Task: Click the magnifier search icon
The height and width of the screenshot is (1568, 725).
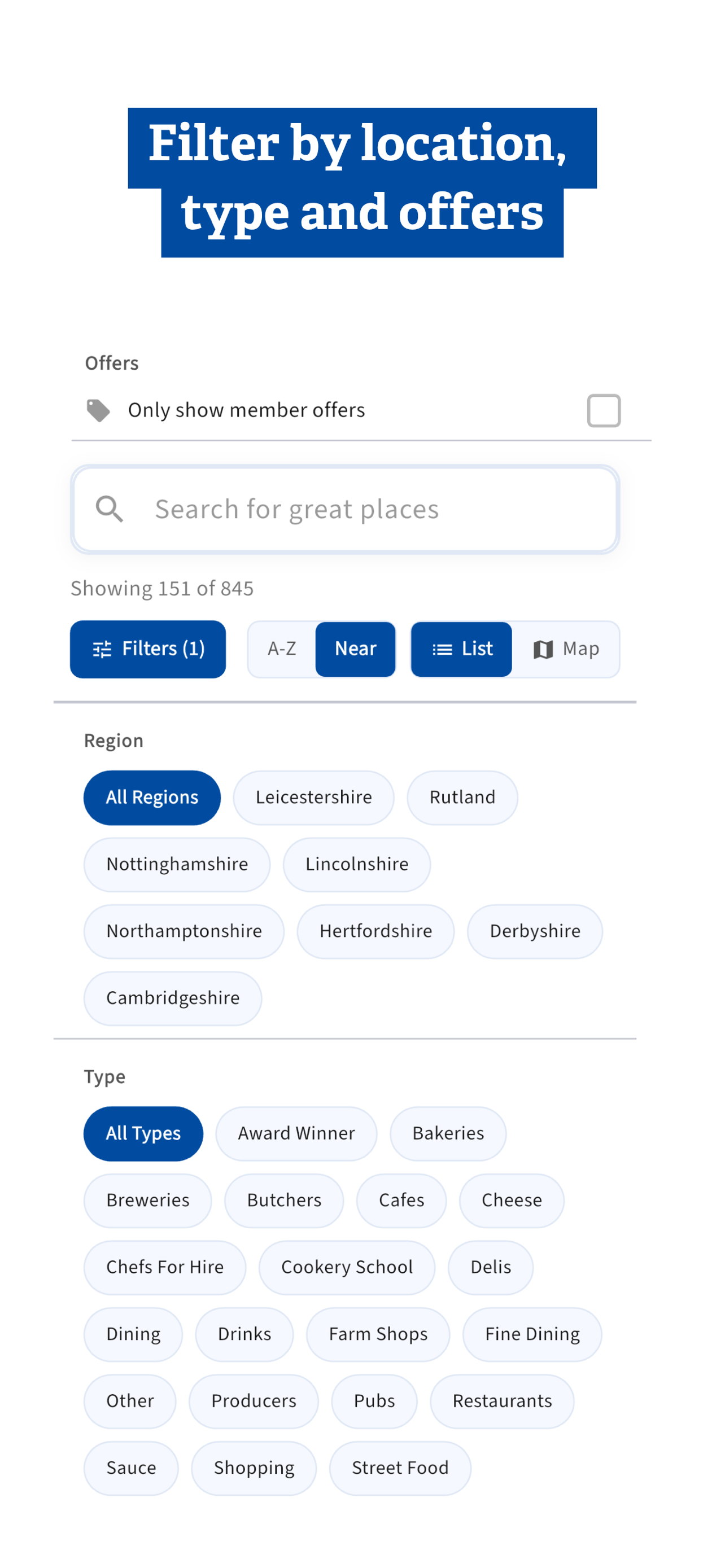Action: [110, 509]
